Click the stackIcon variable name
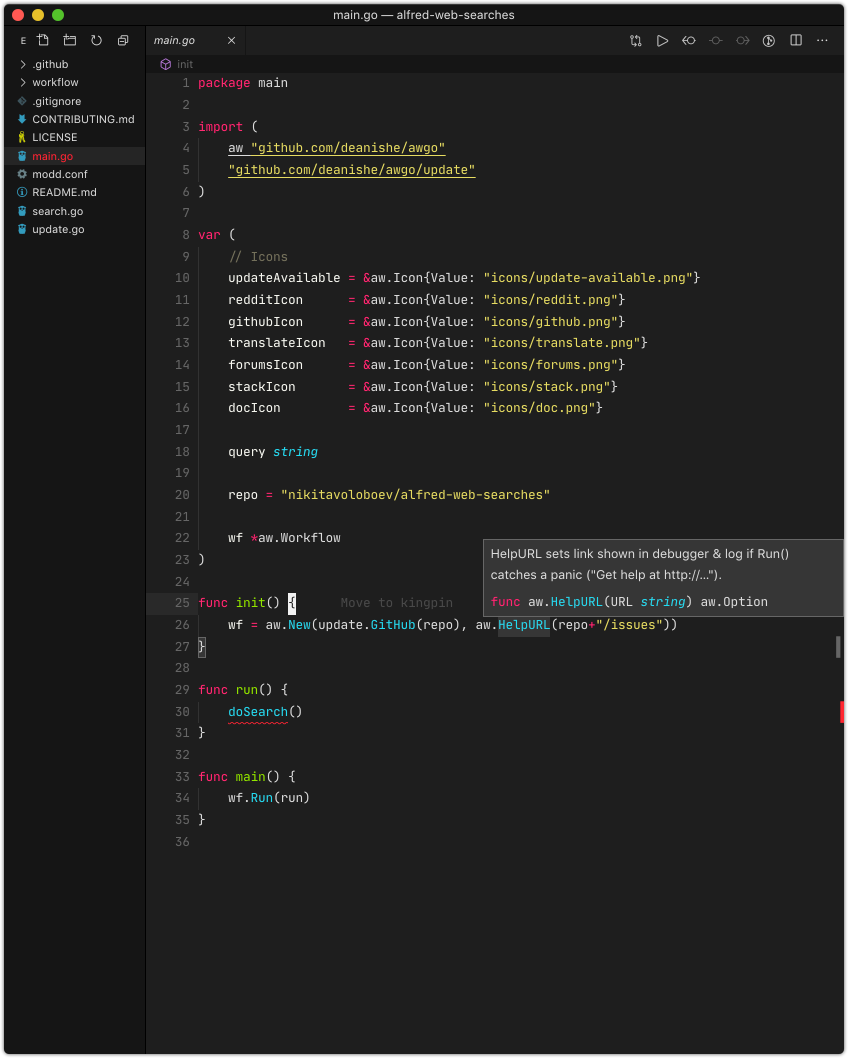 coord(262,387)
